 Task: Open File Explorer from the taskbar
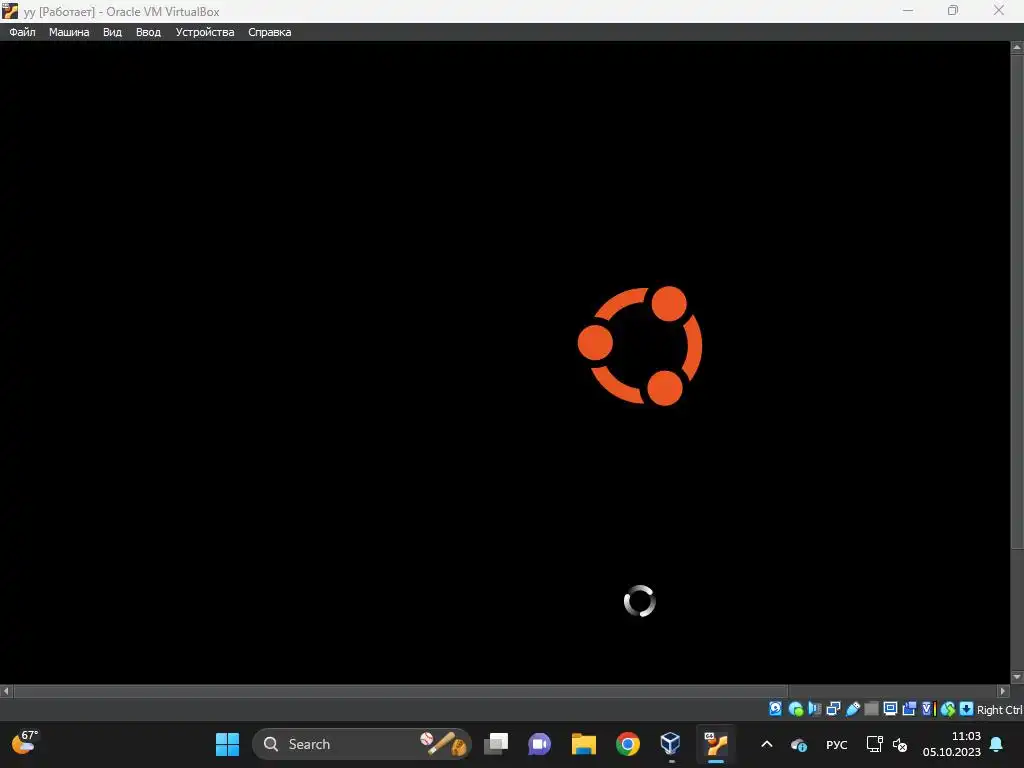583,744
